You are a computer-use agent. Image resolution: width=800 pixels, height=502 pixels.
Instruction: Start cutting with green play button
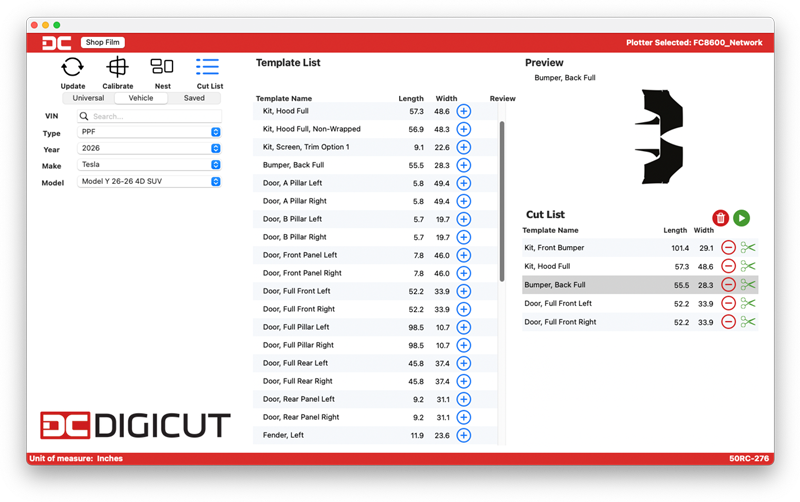741,218
